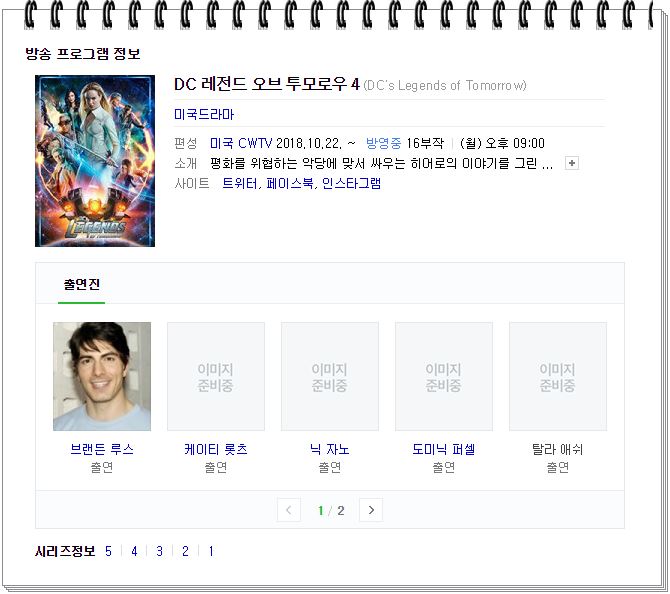The width and height of the screenshot is (670, 594).
Task: Click the 1 / 2 page indicator
Action: pyautogui.click(x=331, y=510)
